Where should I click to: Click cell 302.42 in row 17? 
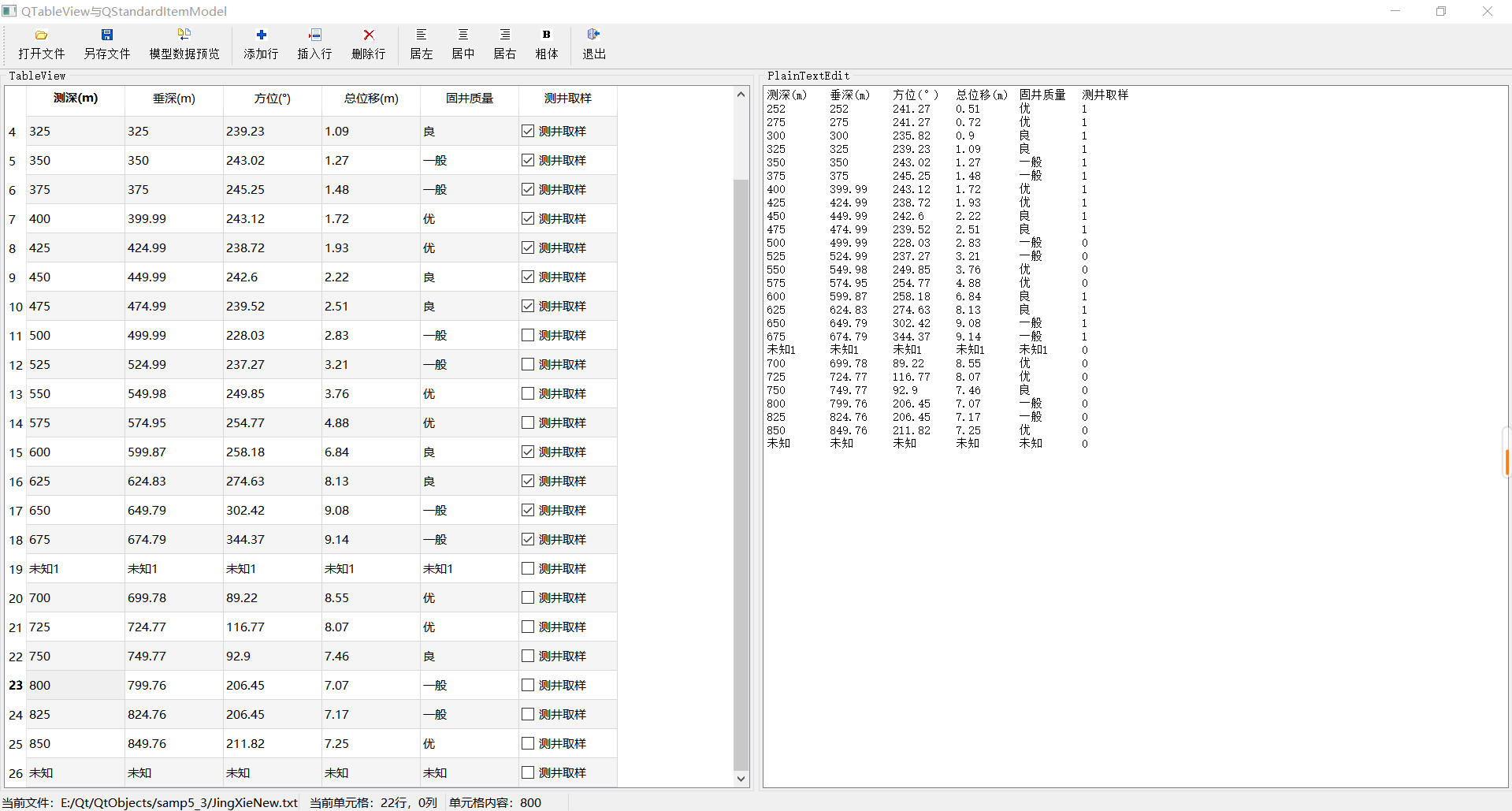pyautogui.click(x=273, y=511)
